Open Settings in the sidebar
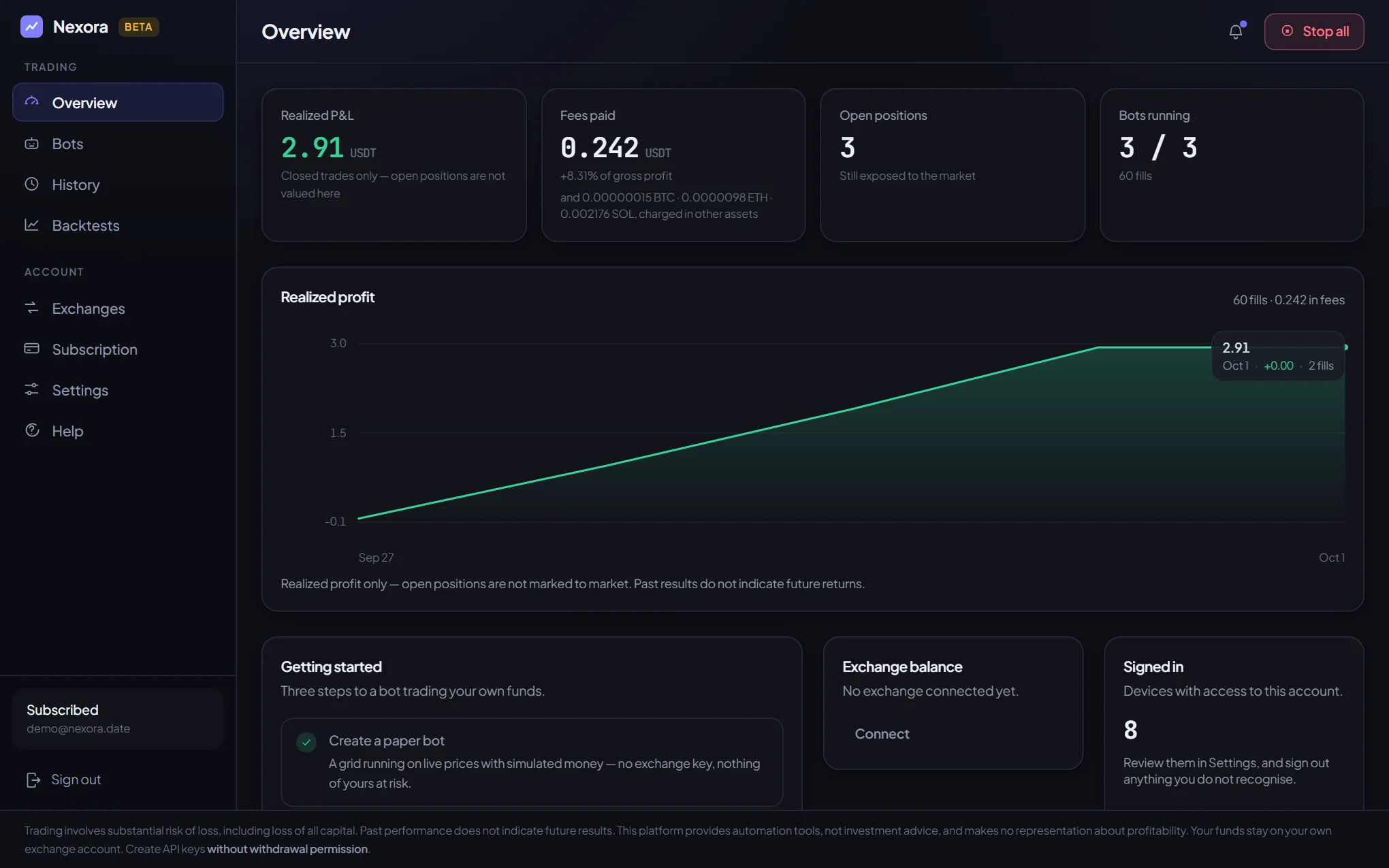Image resolution: width=1389 pixels, height=868 pixels. click(118, 390)
